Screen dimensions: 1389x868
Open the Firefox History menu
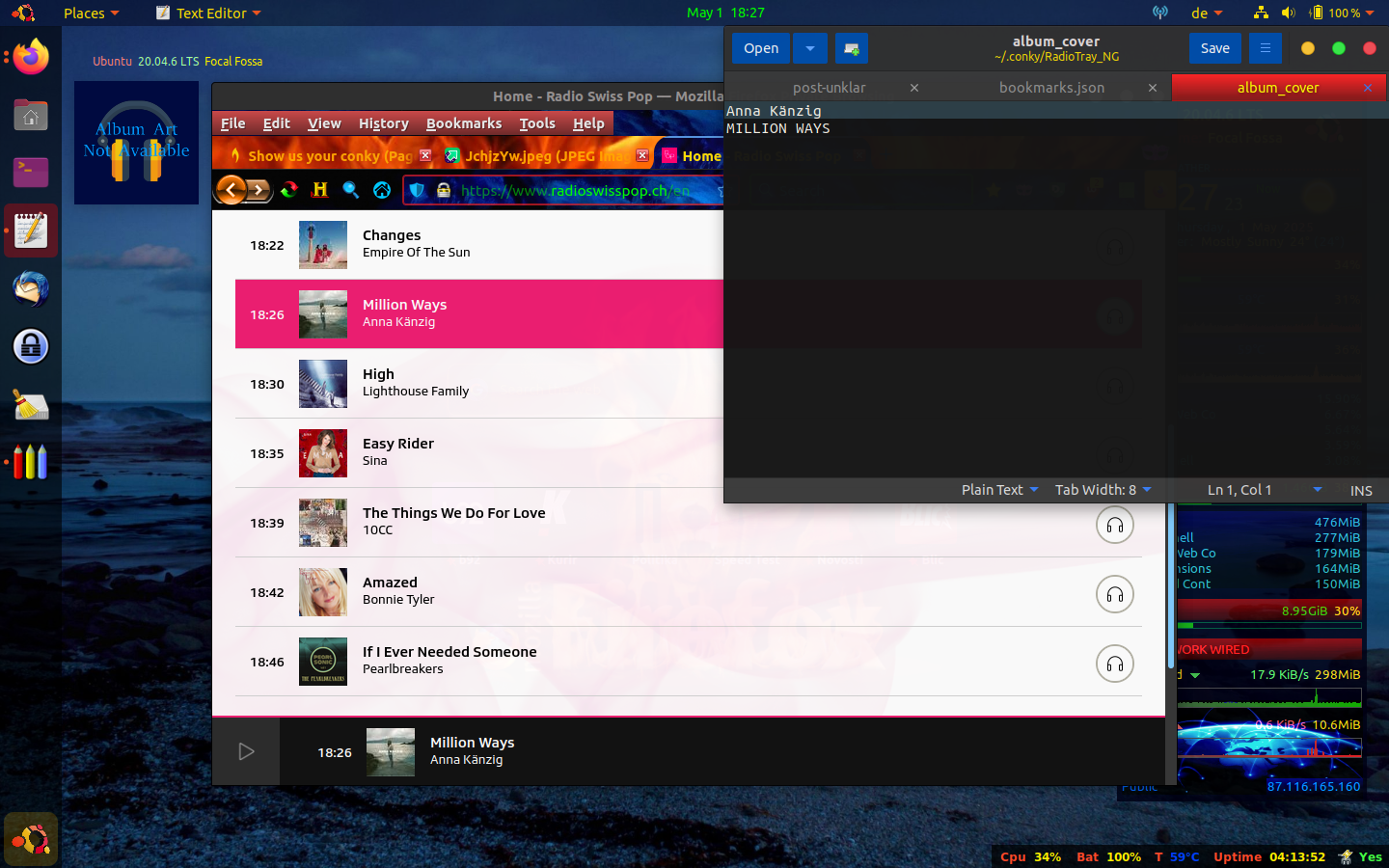[x=384, y=123]
